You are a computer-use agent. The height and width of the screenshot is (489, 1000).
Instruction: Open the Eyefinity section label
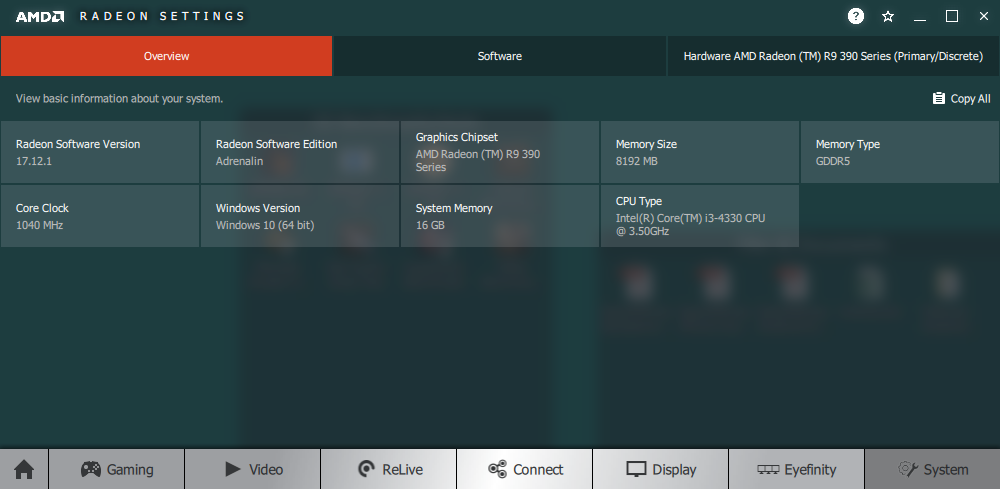click(x=810, y=470)
